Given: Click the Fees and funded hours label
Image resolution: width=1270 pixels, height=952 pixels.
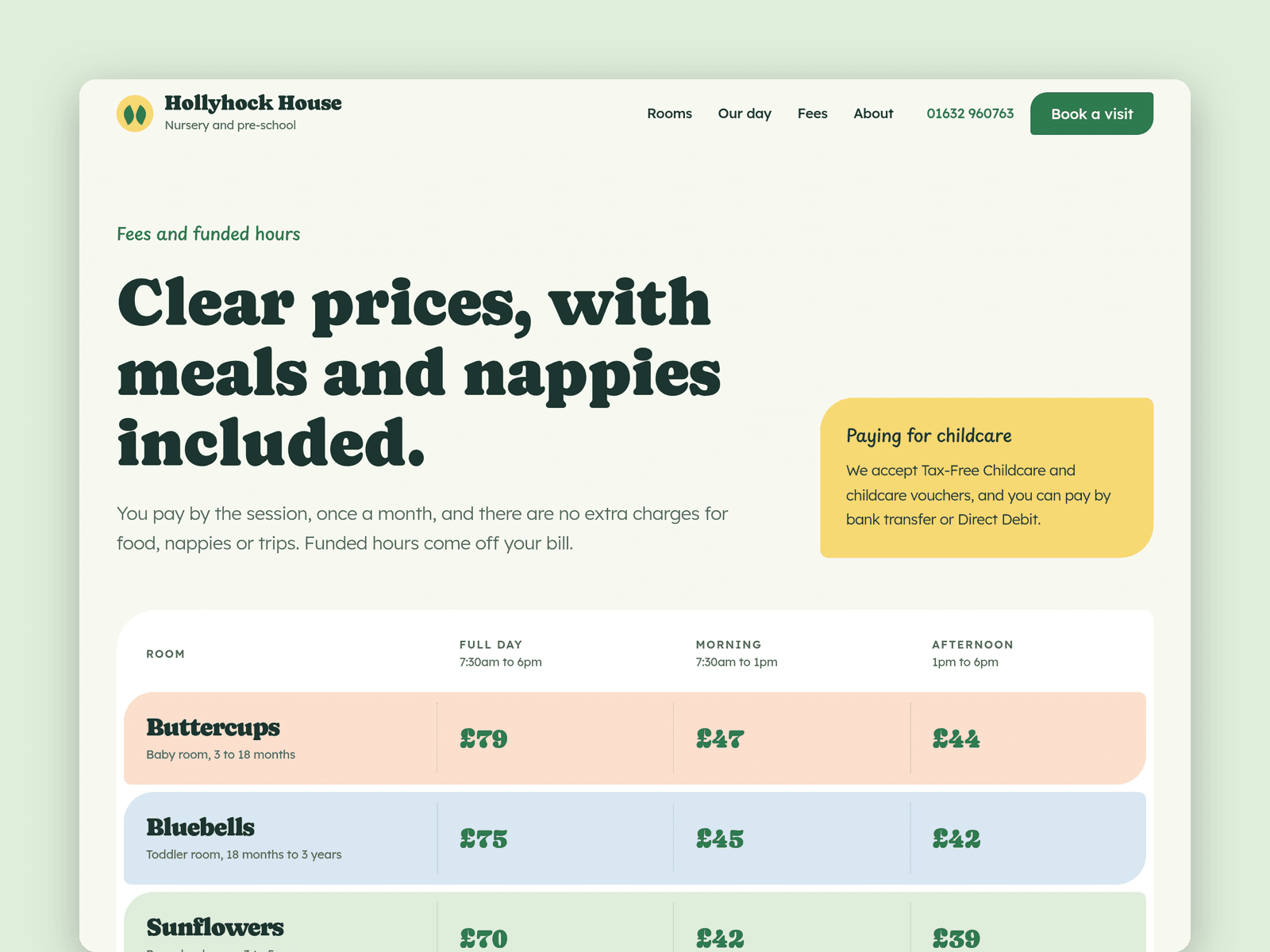Looking at the screenshot, I should pos(209,234).
